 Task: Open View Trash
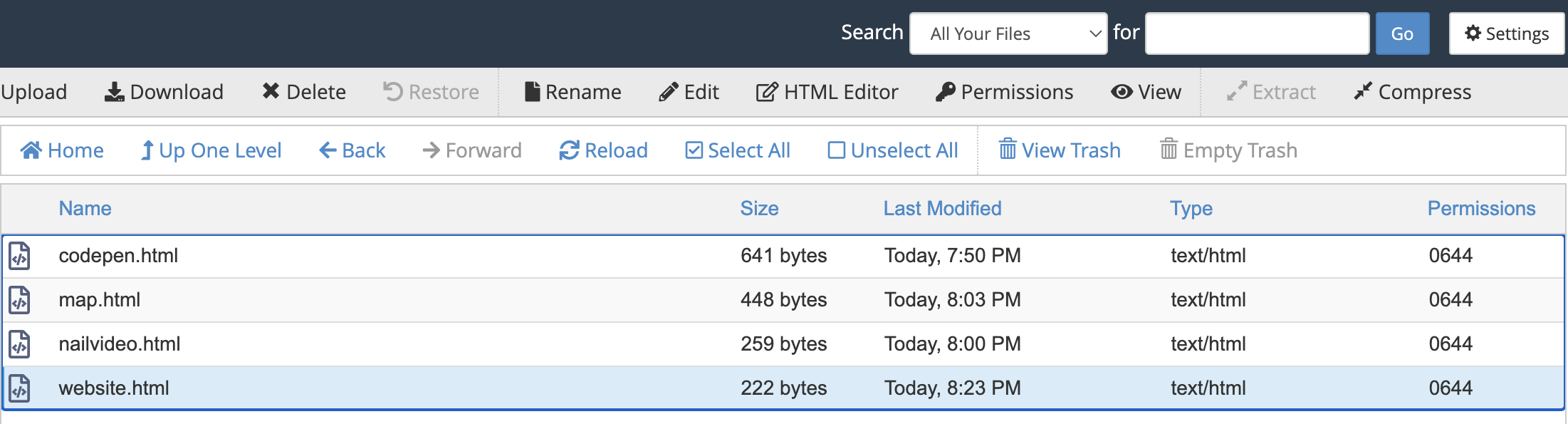coord(1060,150)
